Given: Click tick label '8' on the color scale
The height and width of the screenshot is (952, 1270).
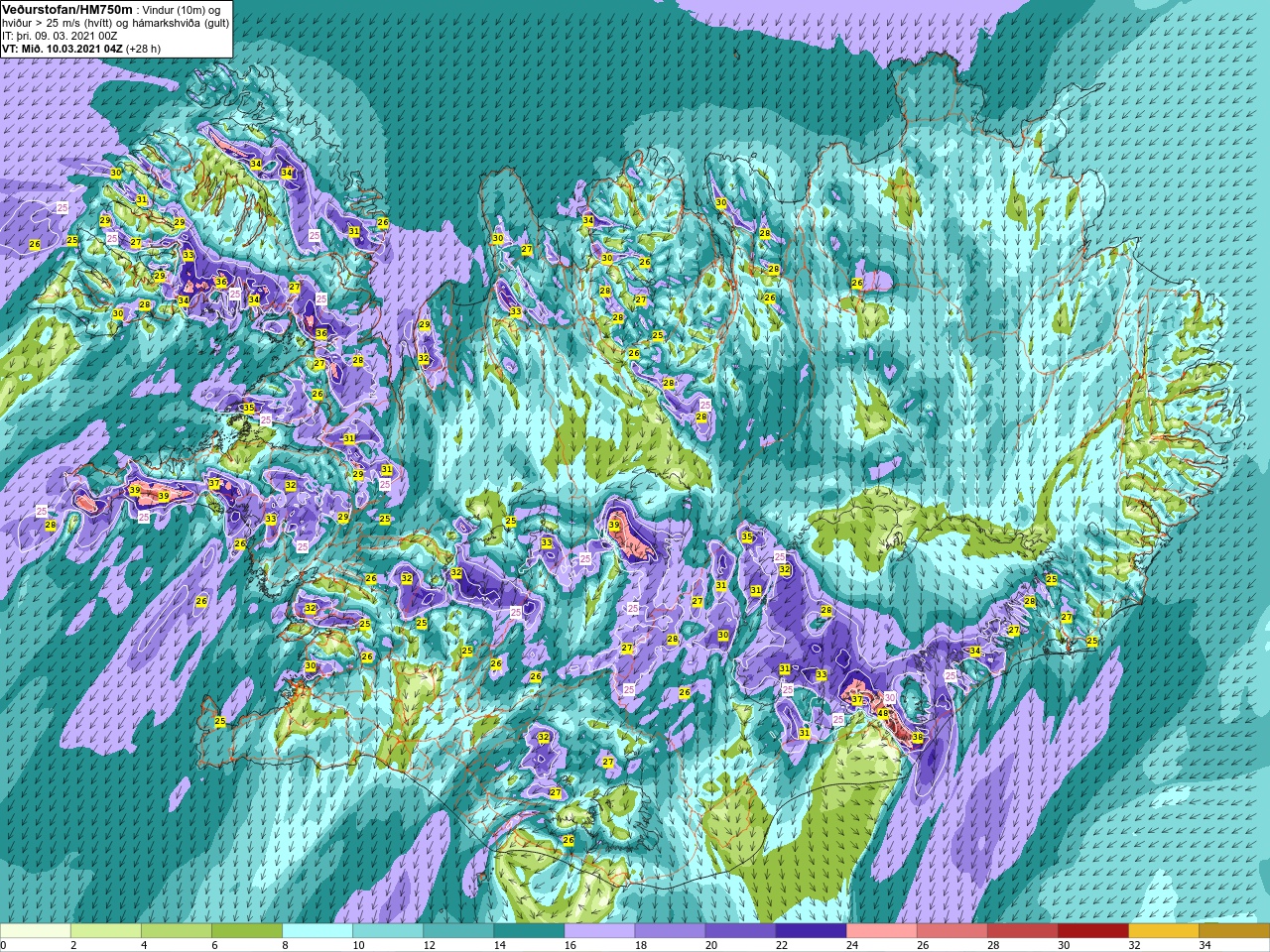Looking at the screenshot, I should click(285, 945).
